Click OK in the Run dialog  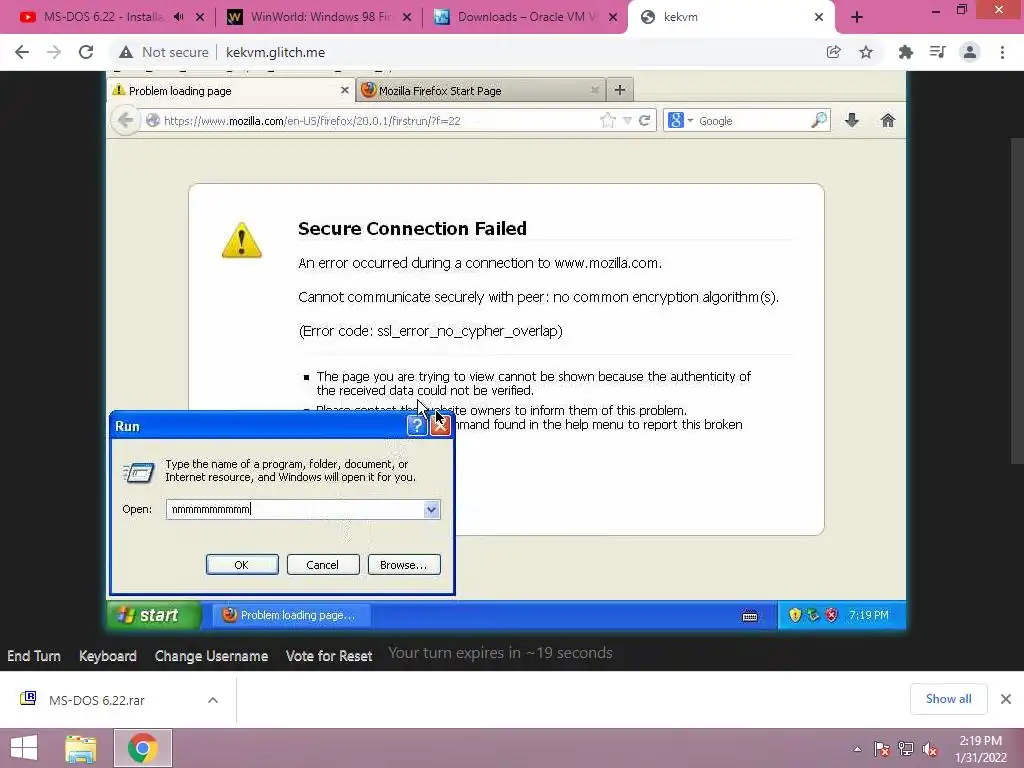(242, 565)
